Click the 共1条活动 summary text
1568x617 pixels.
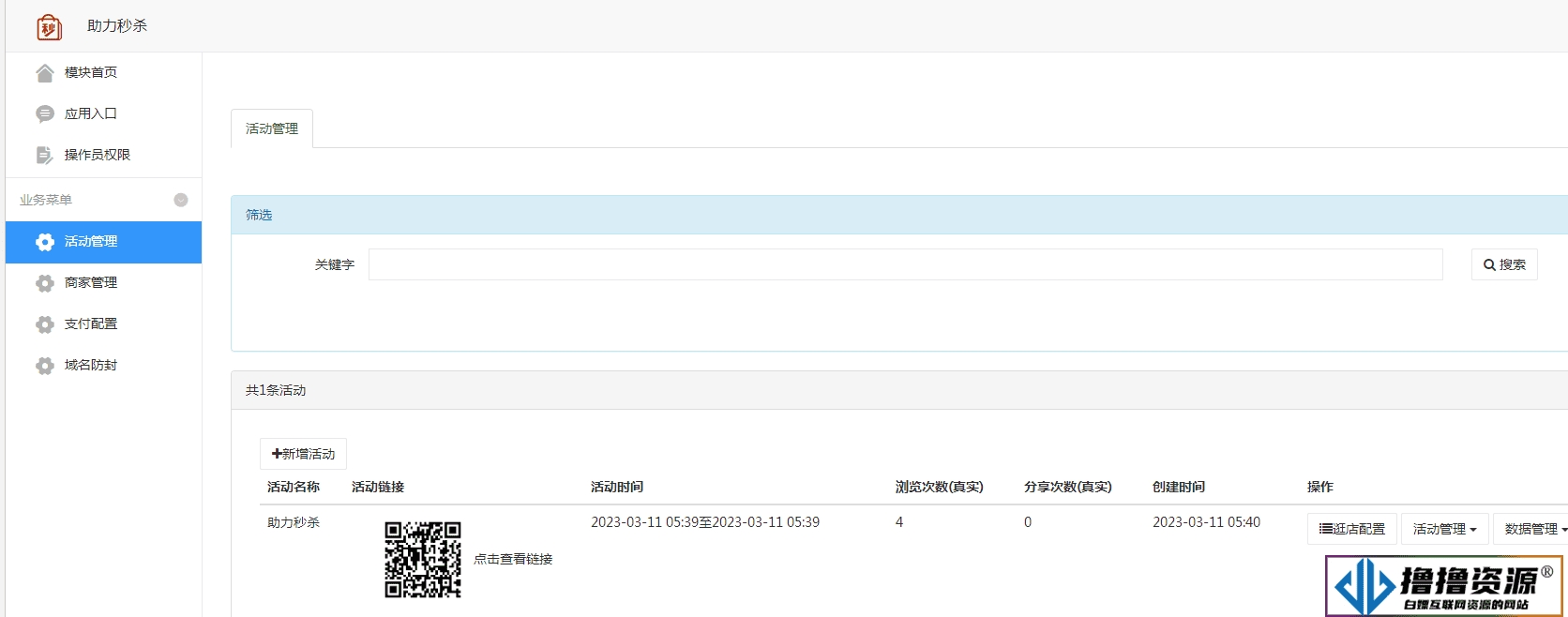(x=276, y=390)
